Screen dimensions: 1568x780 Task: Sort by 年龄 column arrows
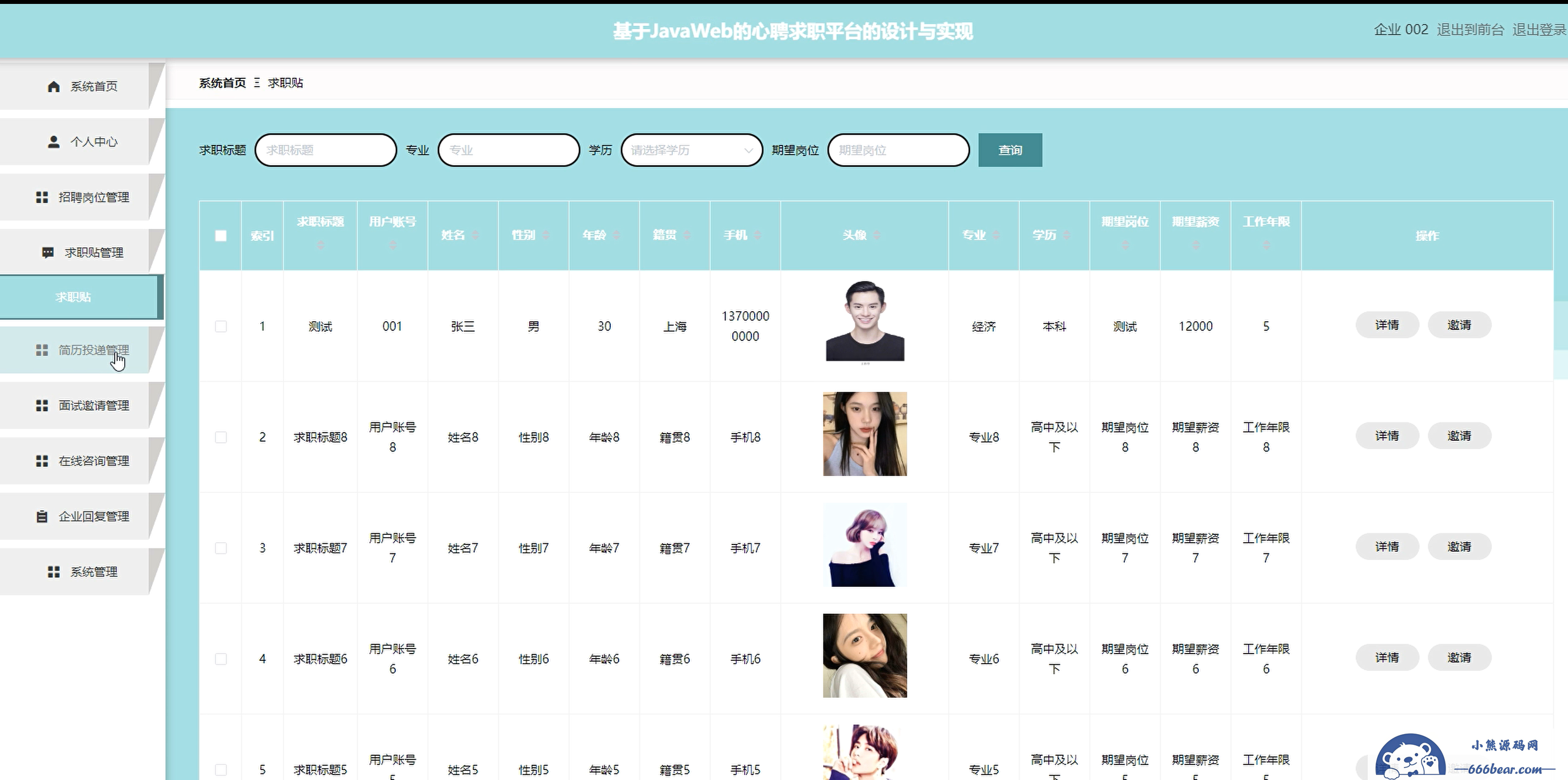616,235
